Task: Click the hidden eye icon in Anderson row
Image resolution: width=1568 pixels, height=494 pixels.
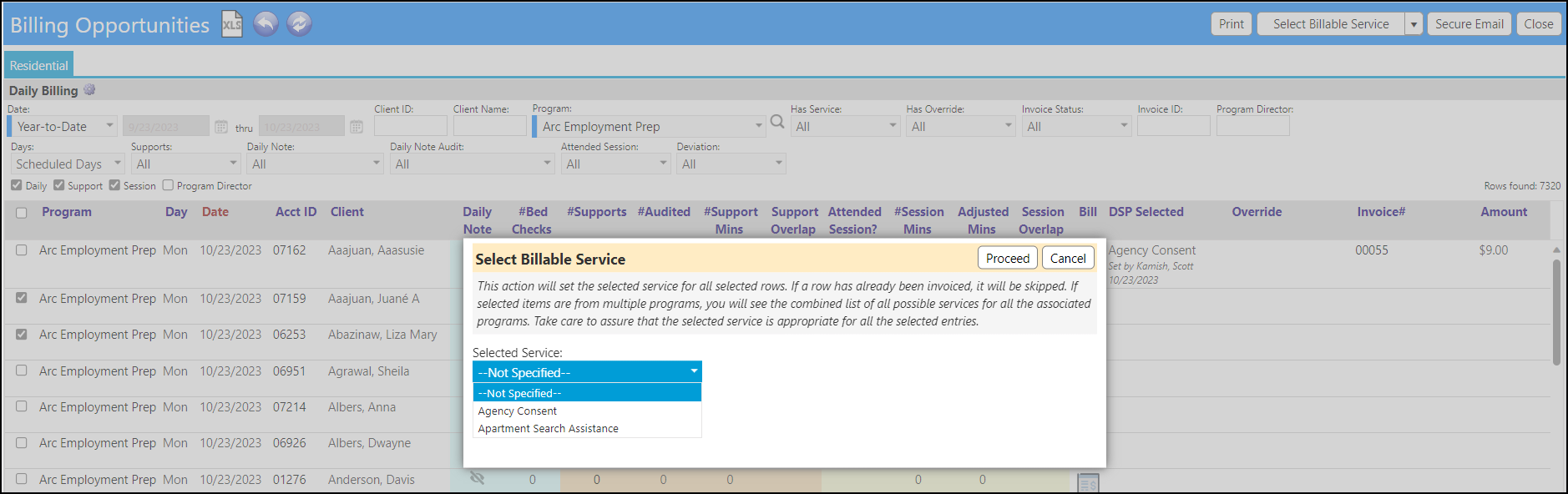Action: click(x=477, y=478)
